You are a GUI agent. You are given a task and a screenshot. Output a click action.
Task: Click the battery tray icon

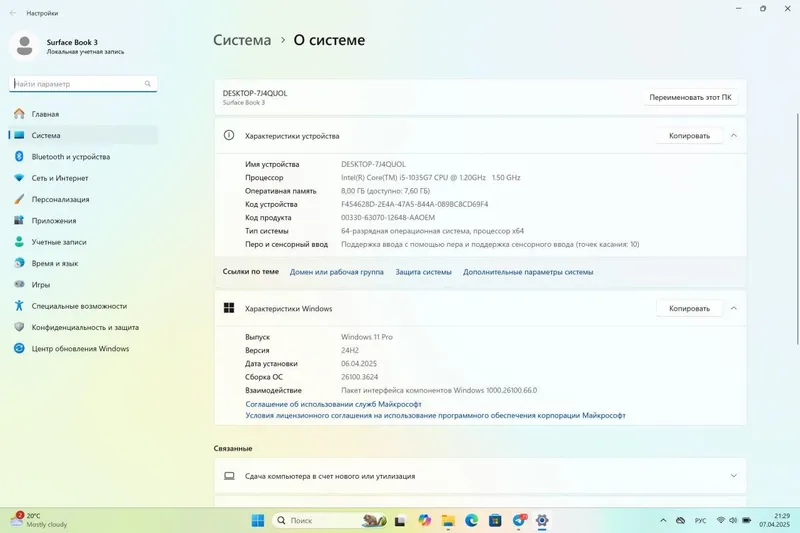(x=746, y=520)
